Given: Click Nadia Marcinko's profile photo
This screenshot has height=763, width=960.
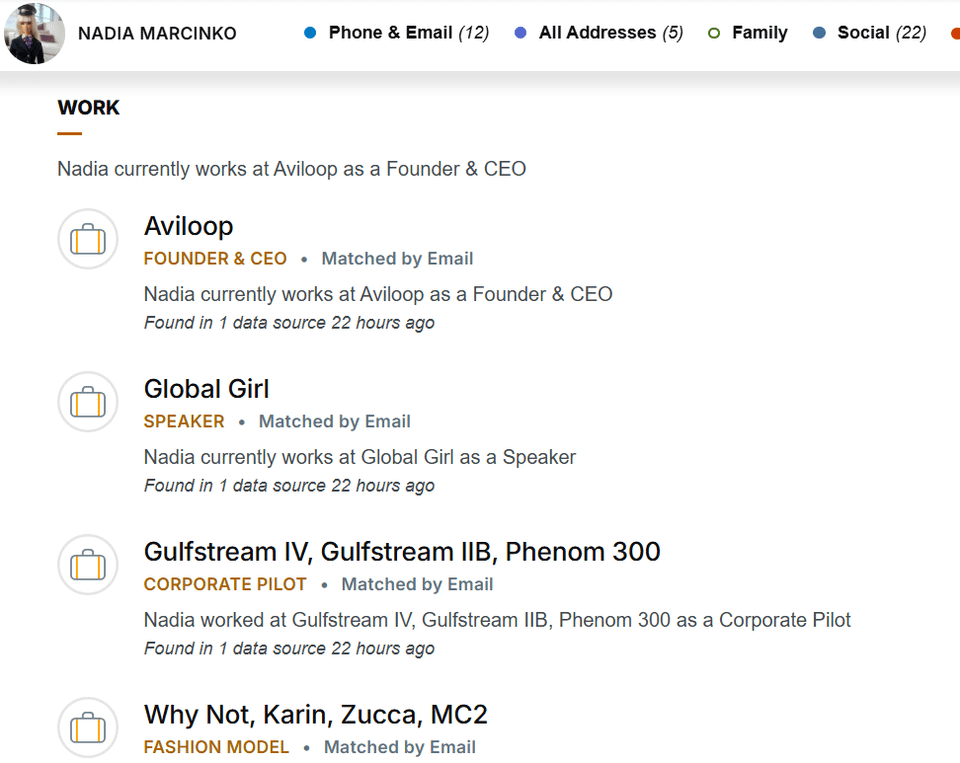Looking at the screenshot, I should pos(35,33).
